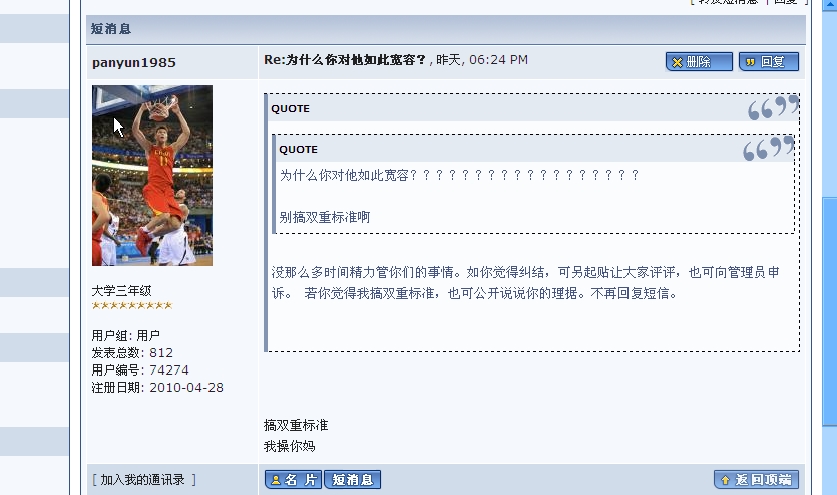
Task: Select the subject Re:为什么你对他如此宽容?
Action: point(345,60)
